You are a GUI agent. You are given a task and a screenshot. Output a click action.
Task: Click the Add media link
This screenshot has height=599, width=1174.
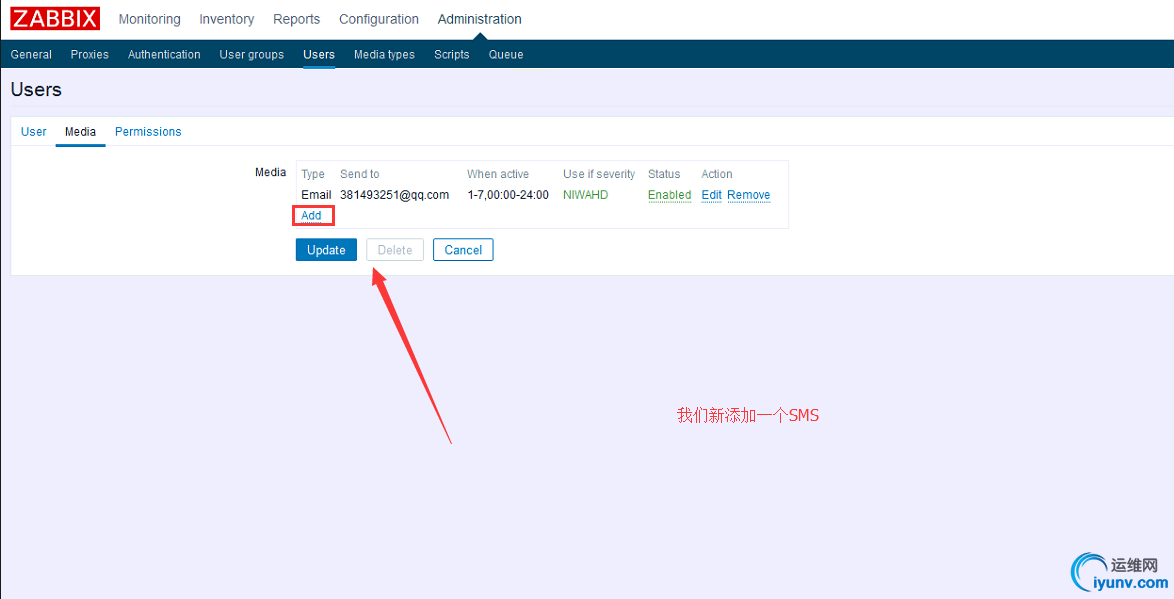(311, 216)
